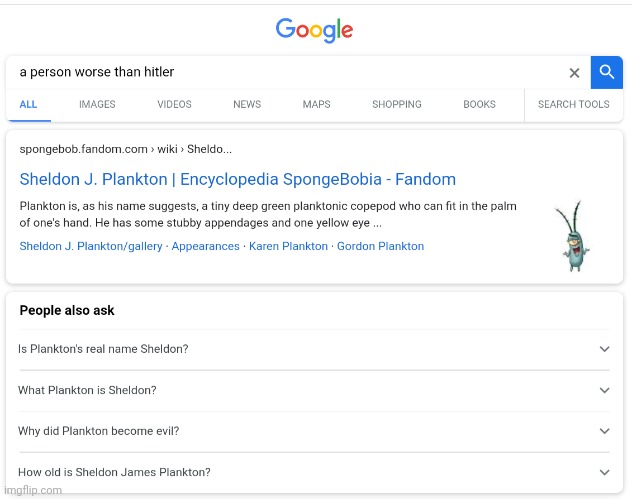Open Search Tools options

(x=574, y=104)
